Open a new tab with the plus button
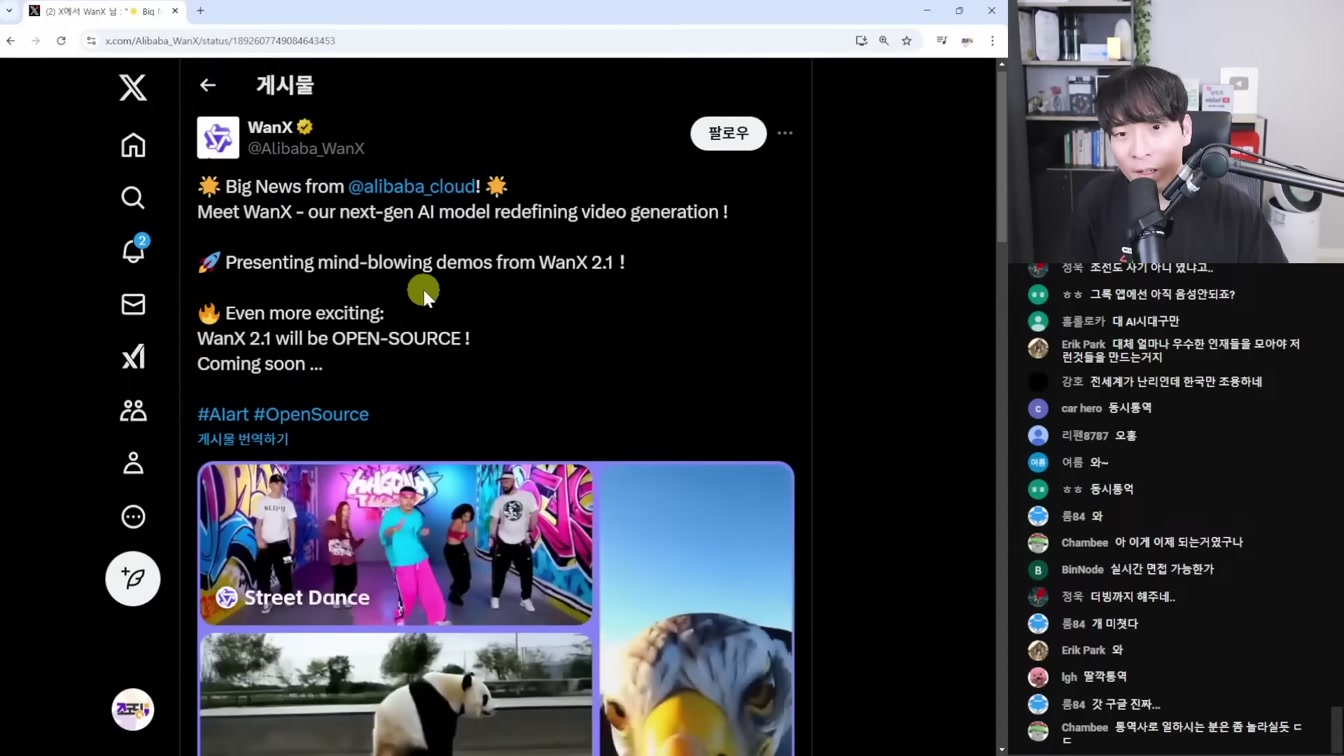The height and width of the screenshot is (756, 1344). [x=200, y=11]
